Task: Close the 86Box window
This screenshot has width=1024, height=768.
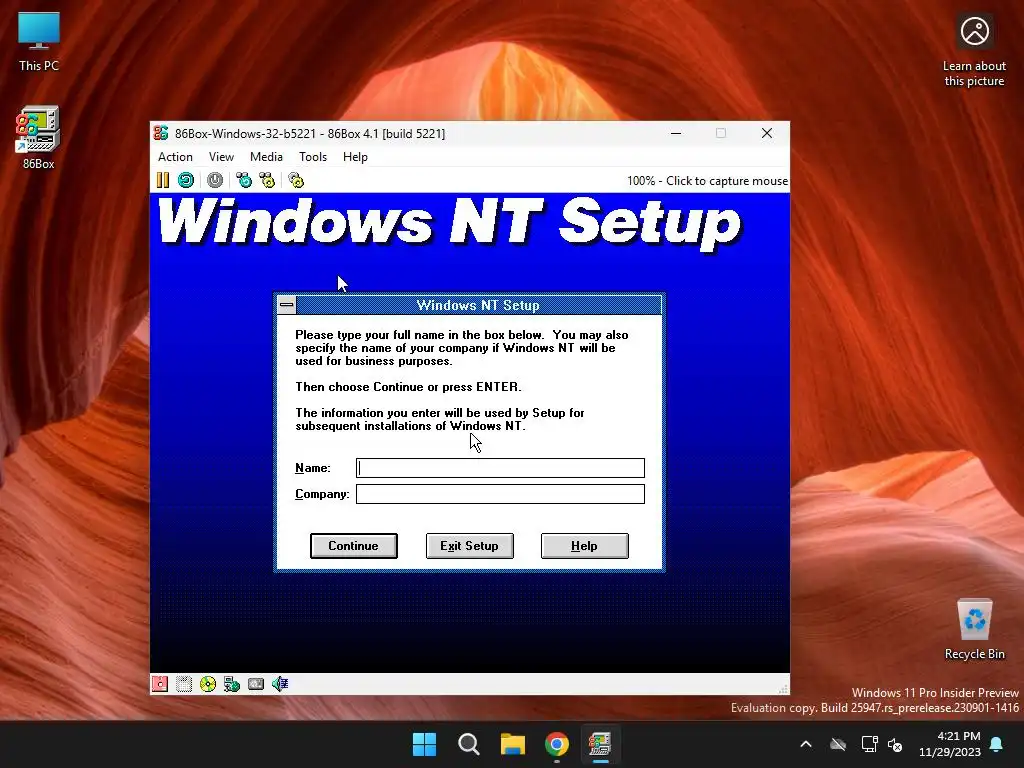Action: pyautogui.click(x=767, y=133)
